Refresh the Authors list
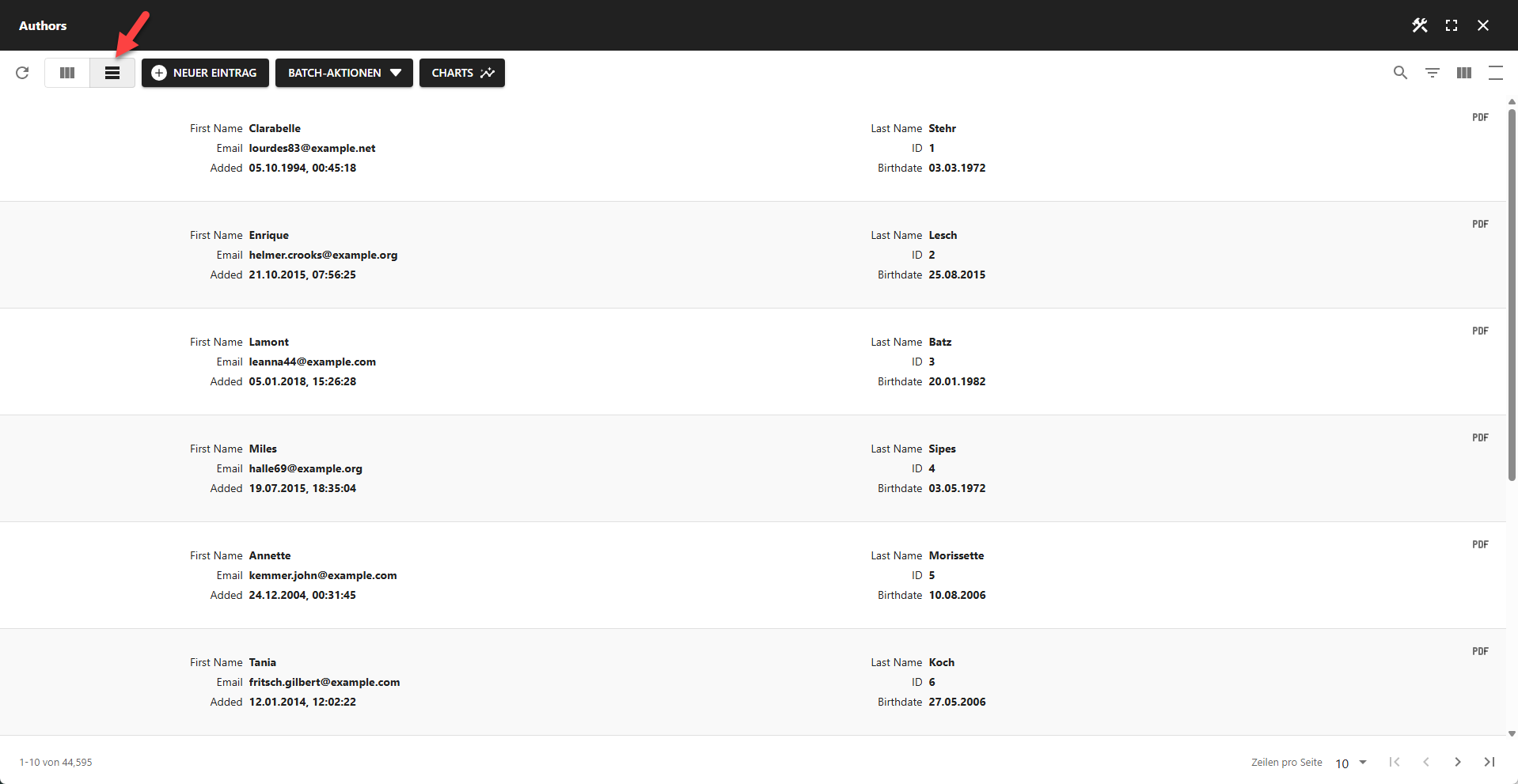This screenshot has width=1518, height=784. coord(22,73)
